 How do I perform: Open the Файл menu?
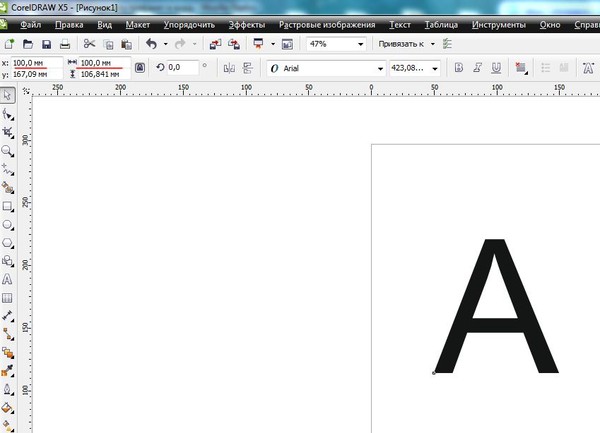click(x=31, y=25)
